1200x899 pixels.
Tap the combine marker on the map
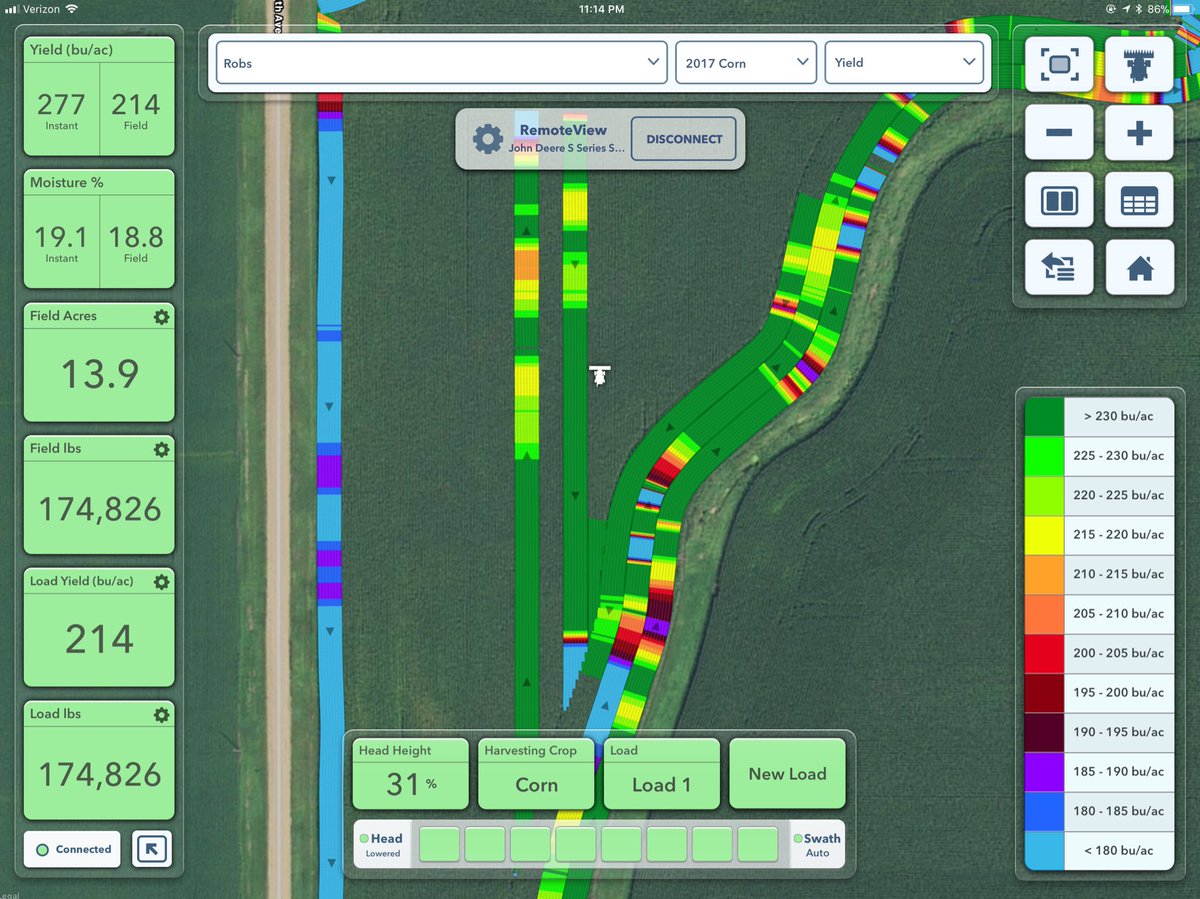pos(599,375)
